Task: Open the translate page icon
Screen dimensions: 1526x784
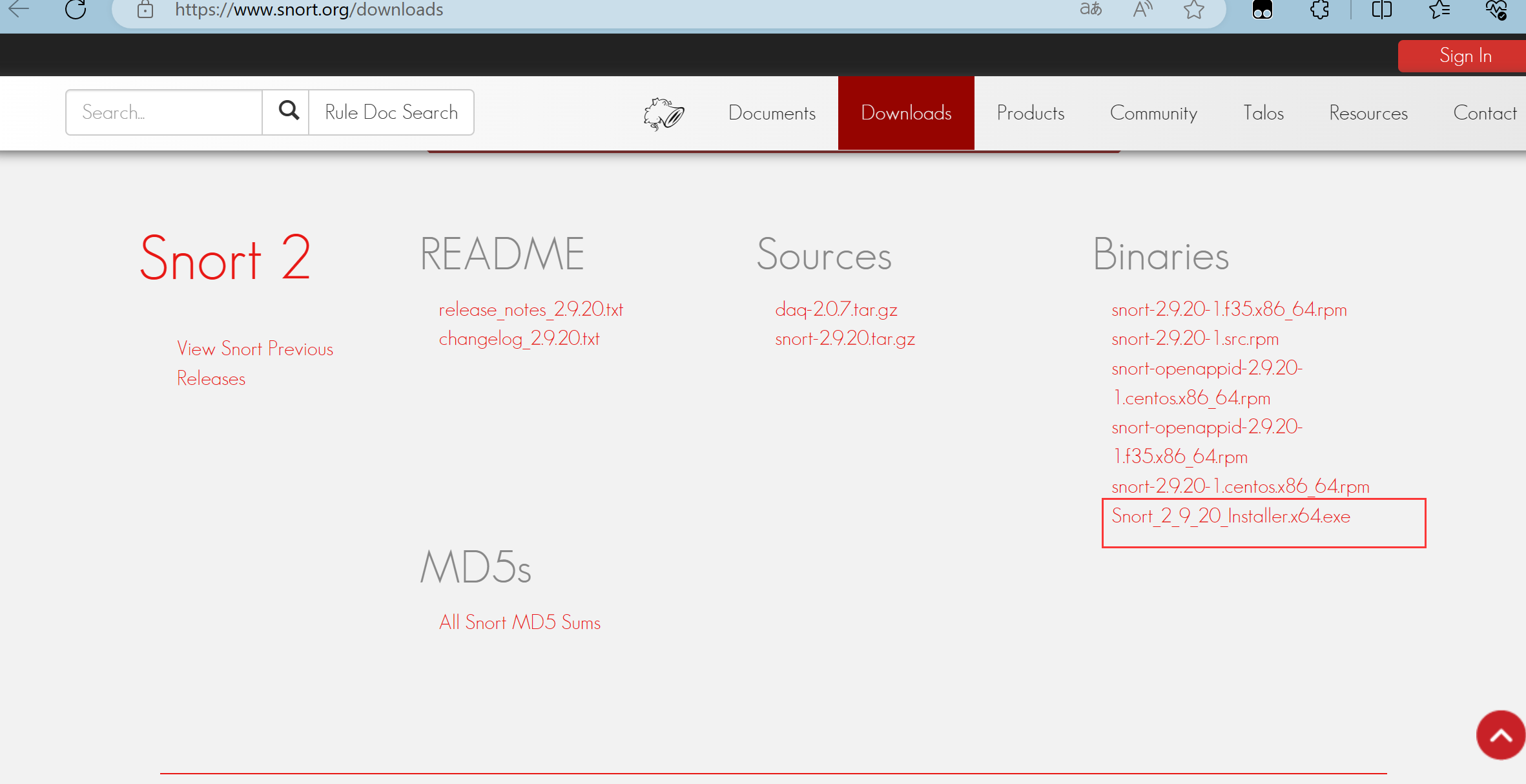Action: [x=1091, y=8]
